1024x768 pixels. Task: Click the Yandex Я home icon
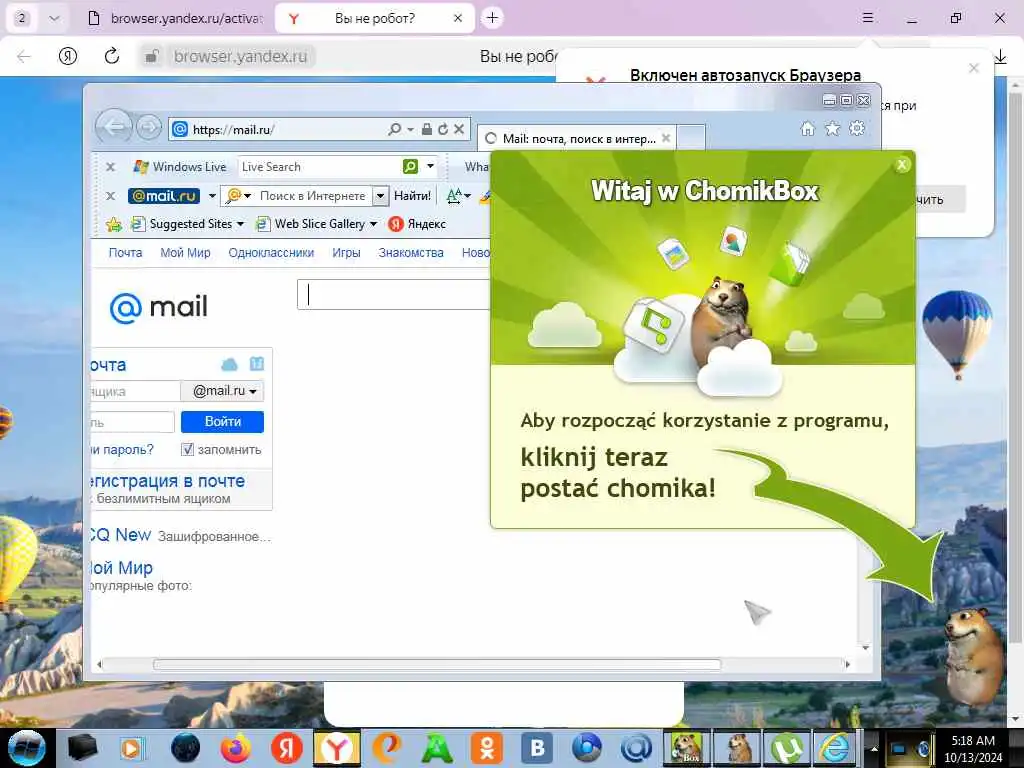click(68, 56)
